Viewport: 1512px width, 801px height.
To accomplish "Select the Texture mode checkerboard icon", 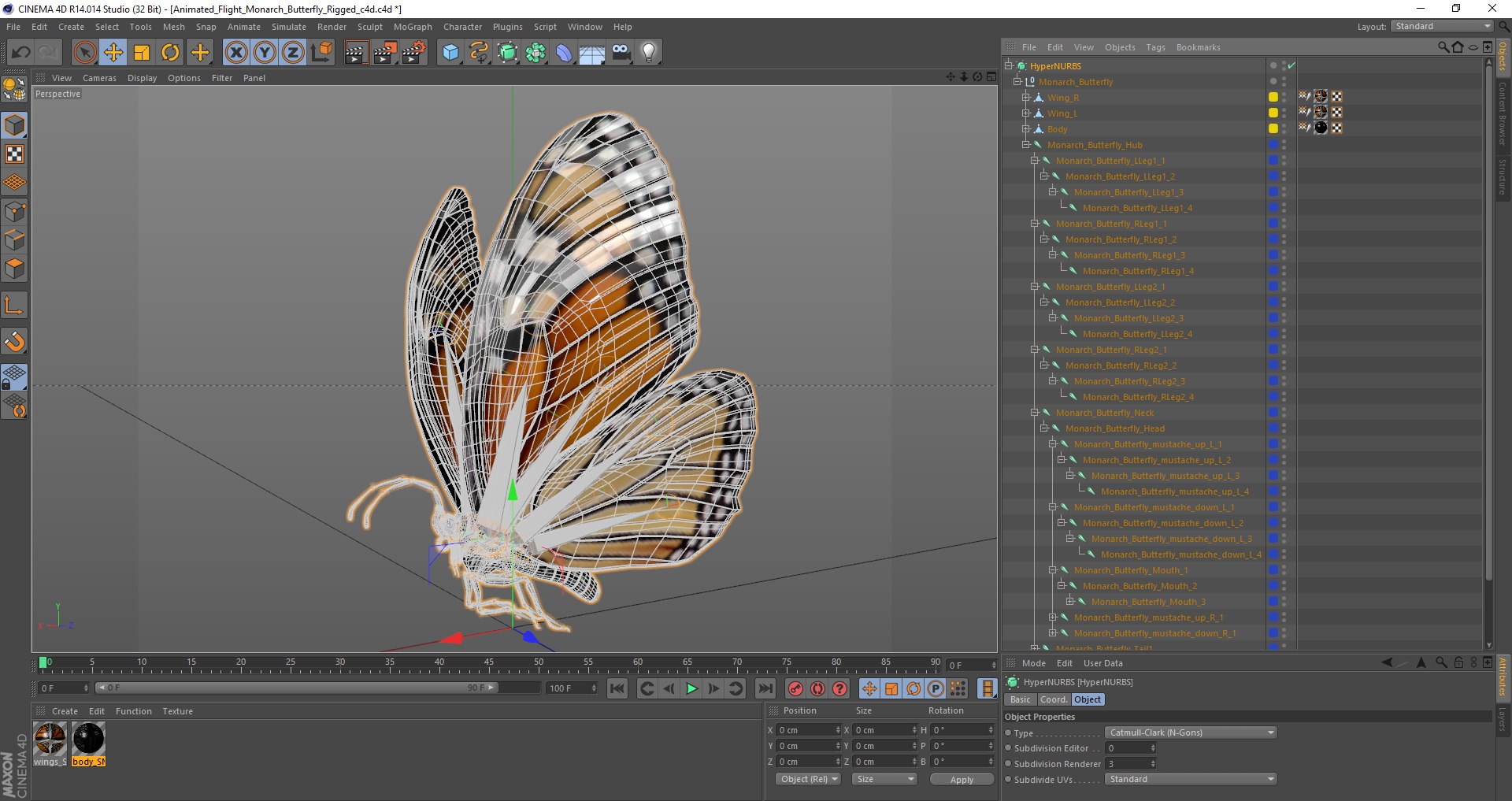I will pos(15,154).
